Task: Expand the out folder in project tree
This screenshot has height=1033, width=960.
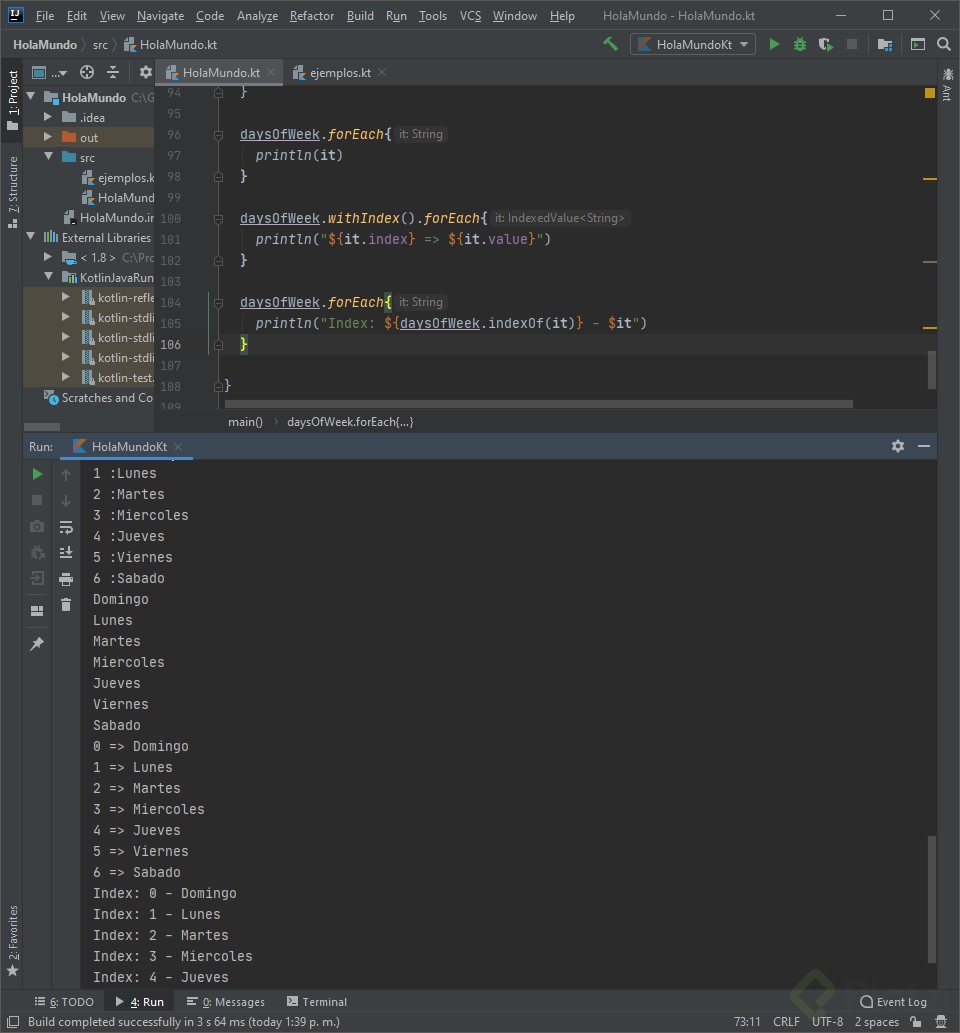Action: [48, 137]
